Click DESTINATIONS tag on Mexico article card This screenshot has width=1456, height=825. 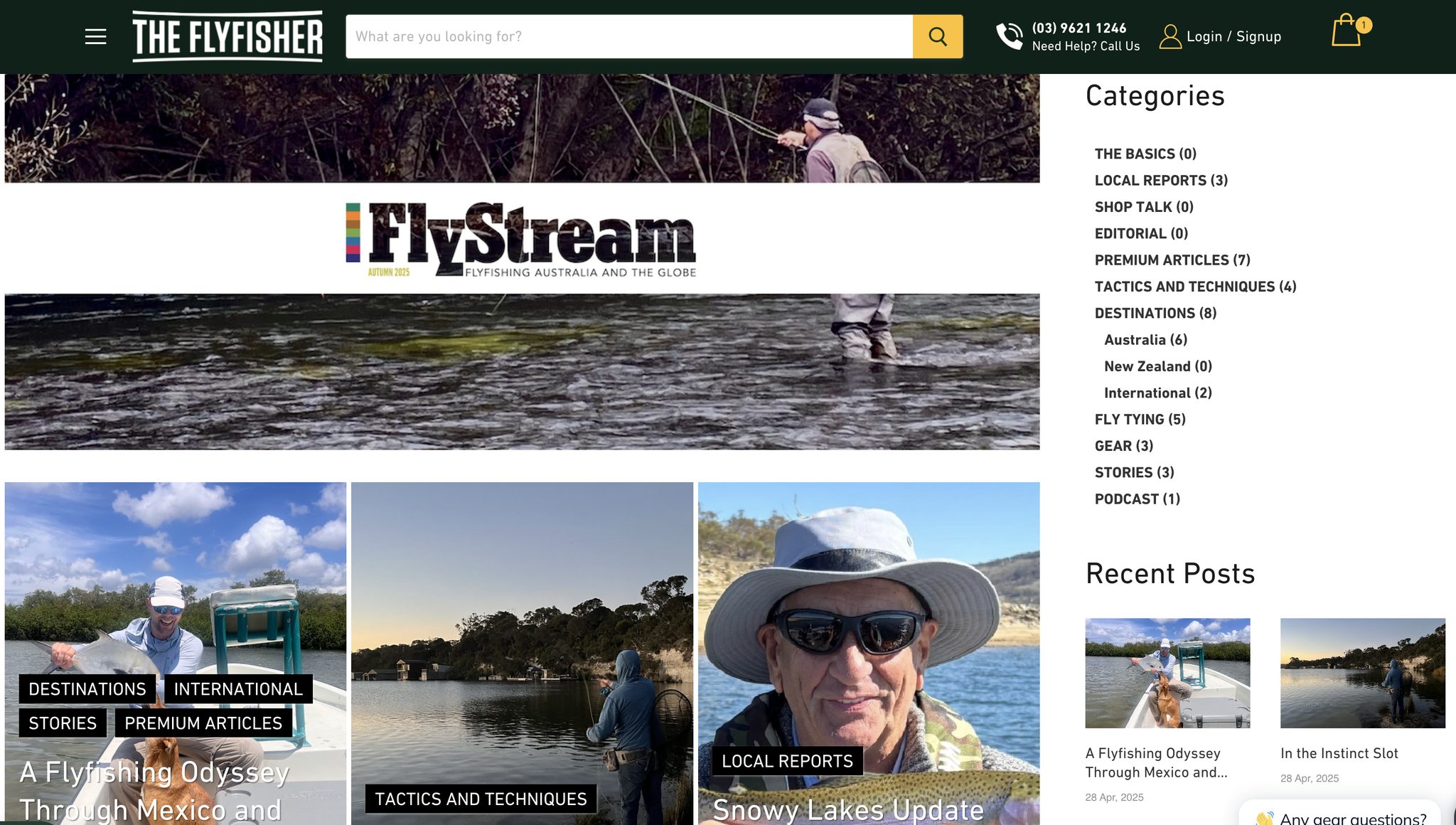(87, 689)
